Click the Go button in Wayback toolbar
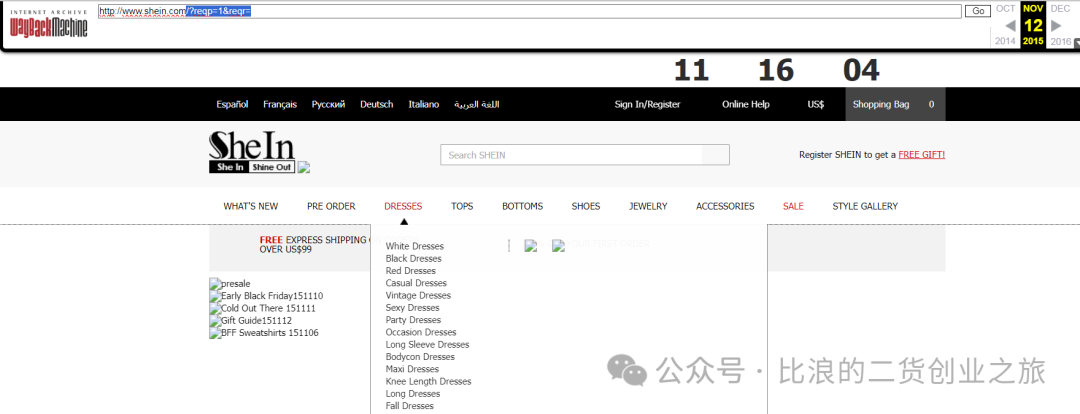 977,11
